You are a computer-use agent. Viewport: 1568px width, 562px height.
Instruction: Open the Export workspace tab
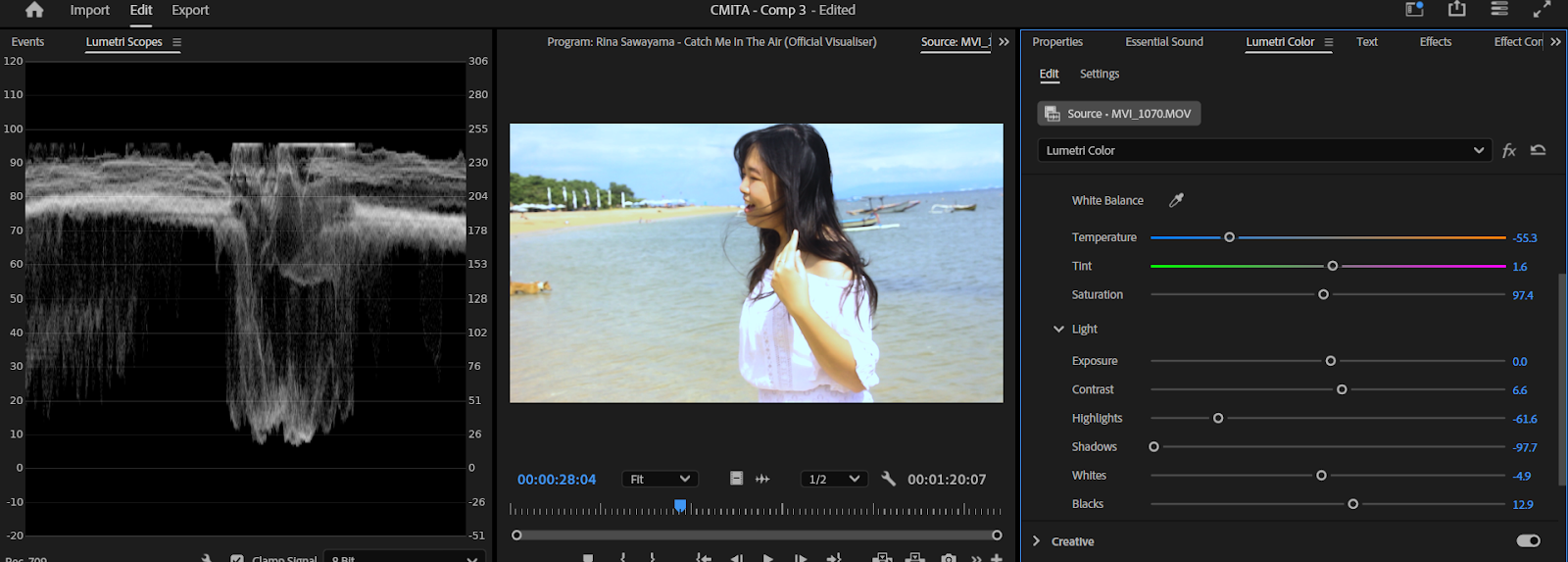190,10
